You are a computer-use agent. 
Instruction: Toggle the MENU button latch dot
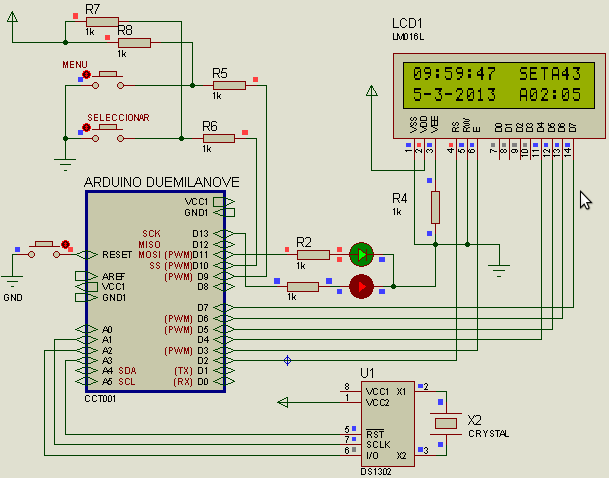coord(86,74)
